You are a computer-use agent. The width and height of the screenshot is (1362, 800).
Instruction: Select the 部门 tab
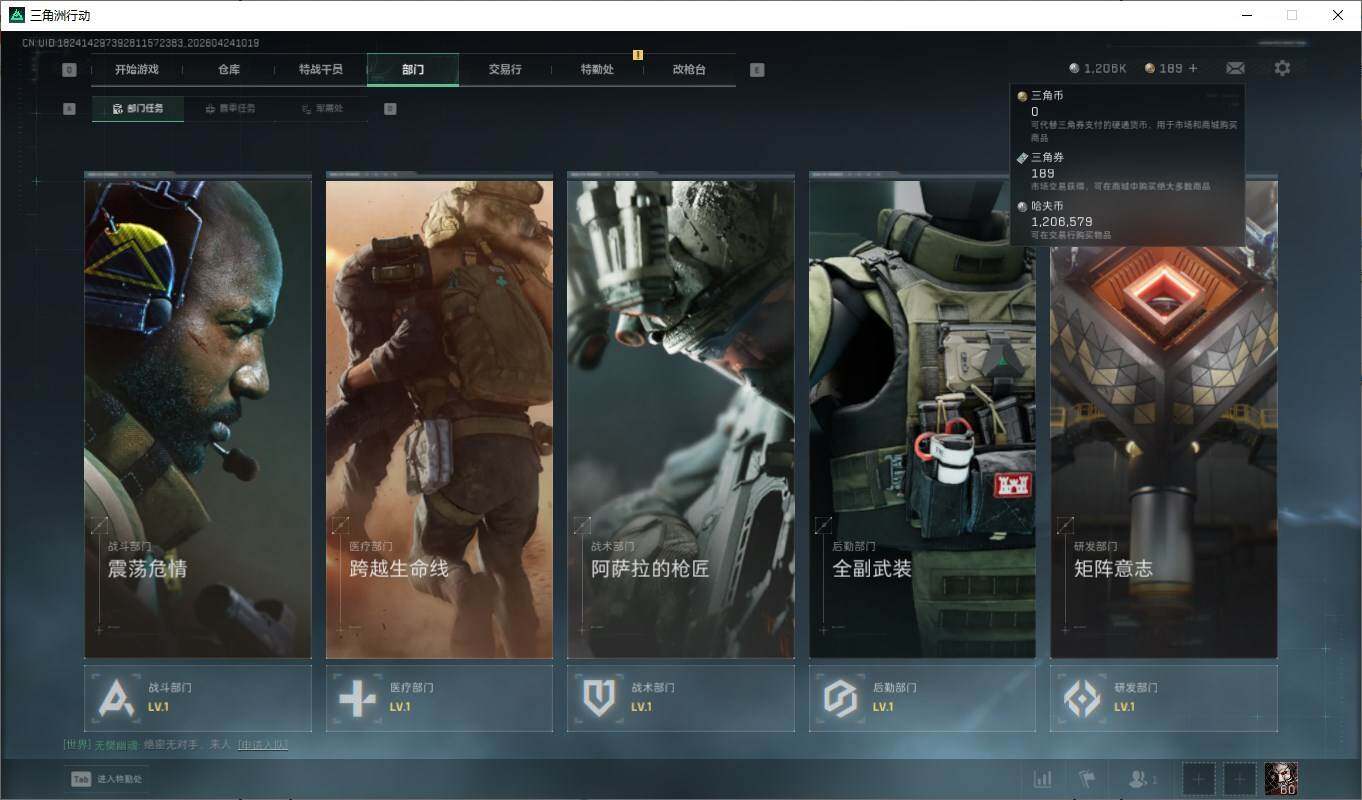point(413,69)
